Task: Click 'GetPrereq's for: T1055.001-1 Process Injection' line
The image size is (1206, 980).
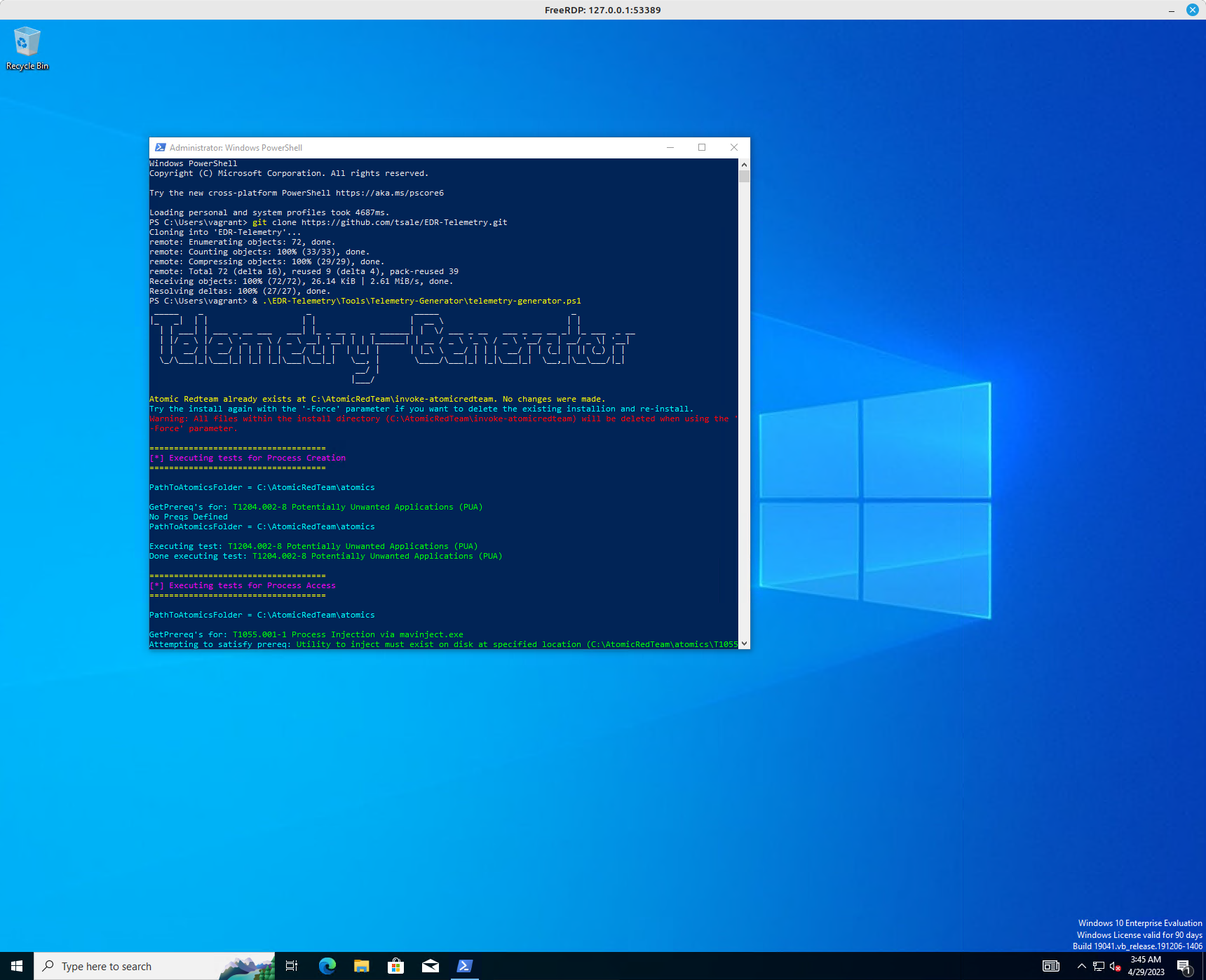Action: (306, 634)
